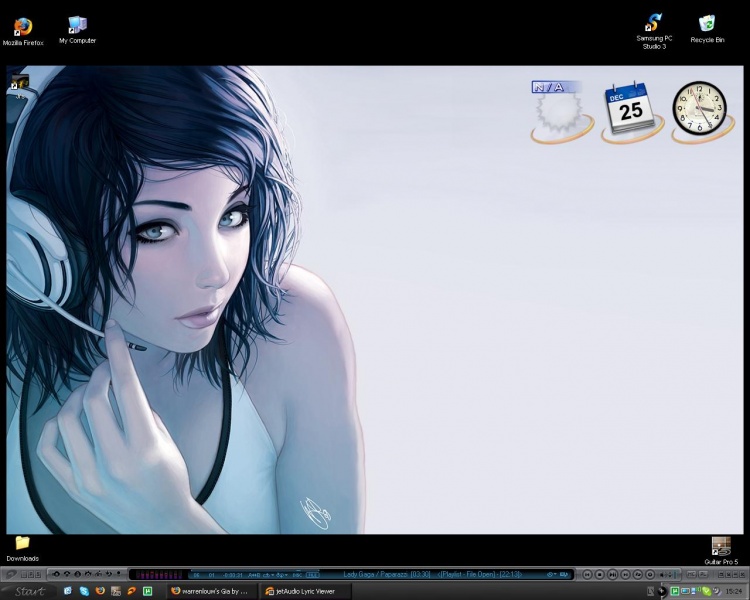Toggle A↔B repeat in jetAudio display

coord(254,575)
